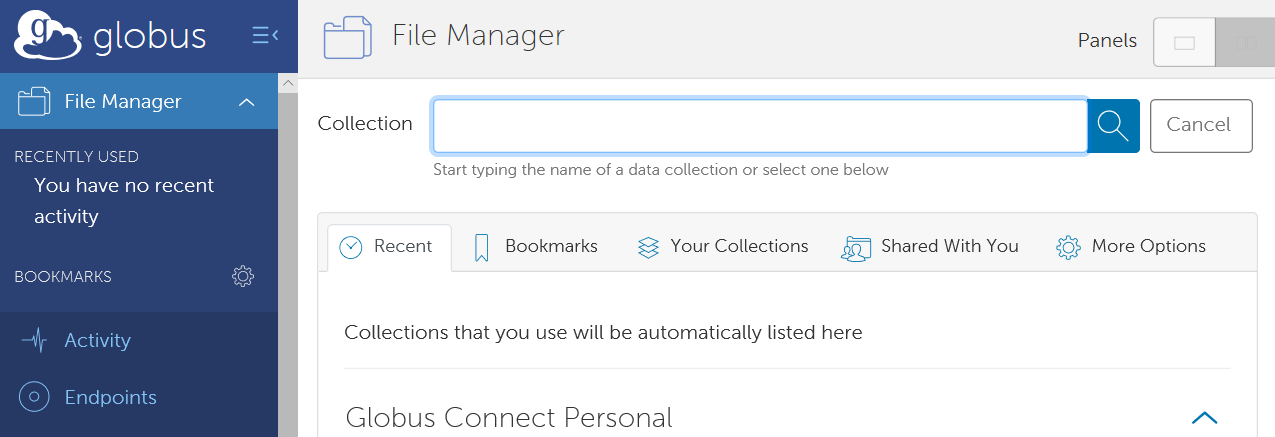This screenshot has width=1275, height=437.
Task: Click the BOOKMARKS sidebar label
Action: point(63,277)
